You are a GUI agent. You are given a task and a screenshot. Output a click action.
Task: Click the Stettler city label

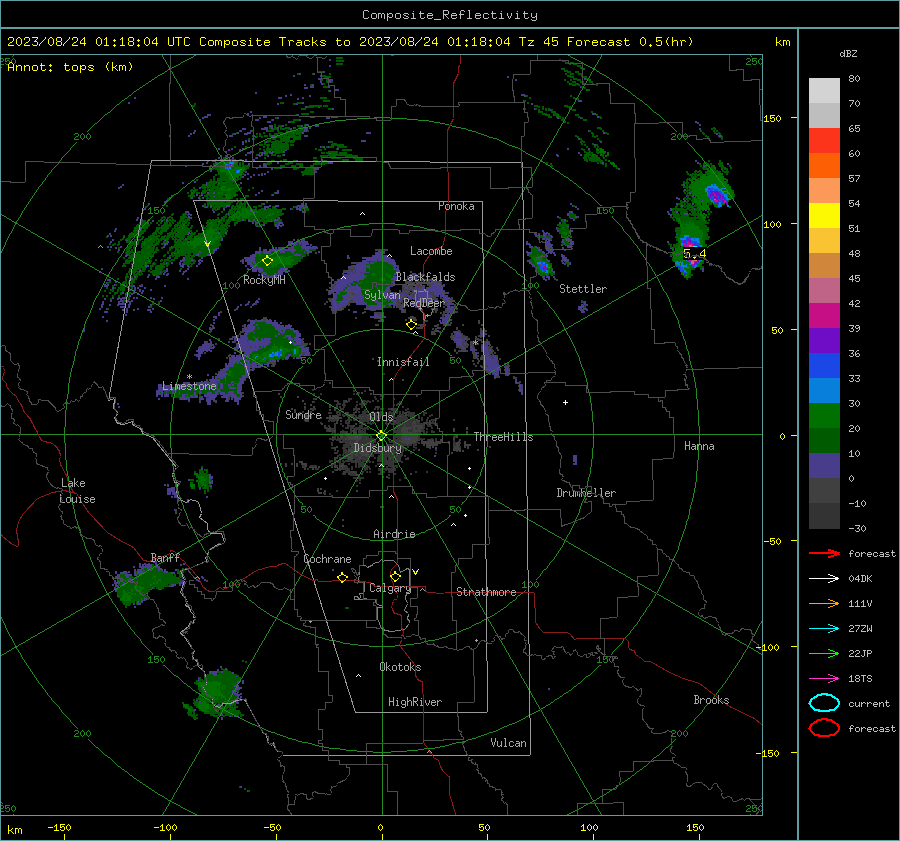coord(583,289)
